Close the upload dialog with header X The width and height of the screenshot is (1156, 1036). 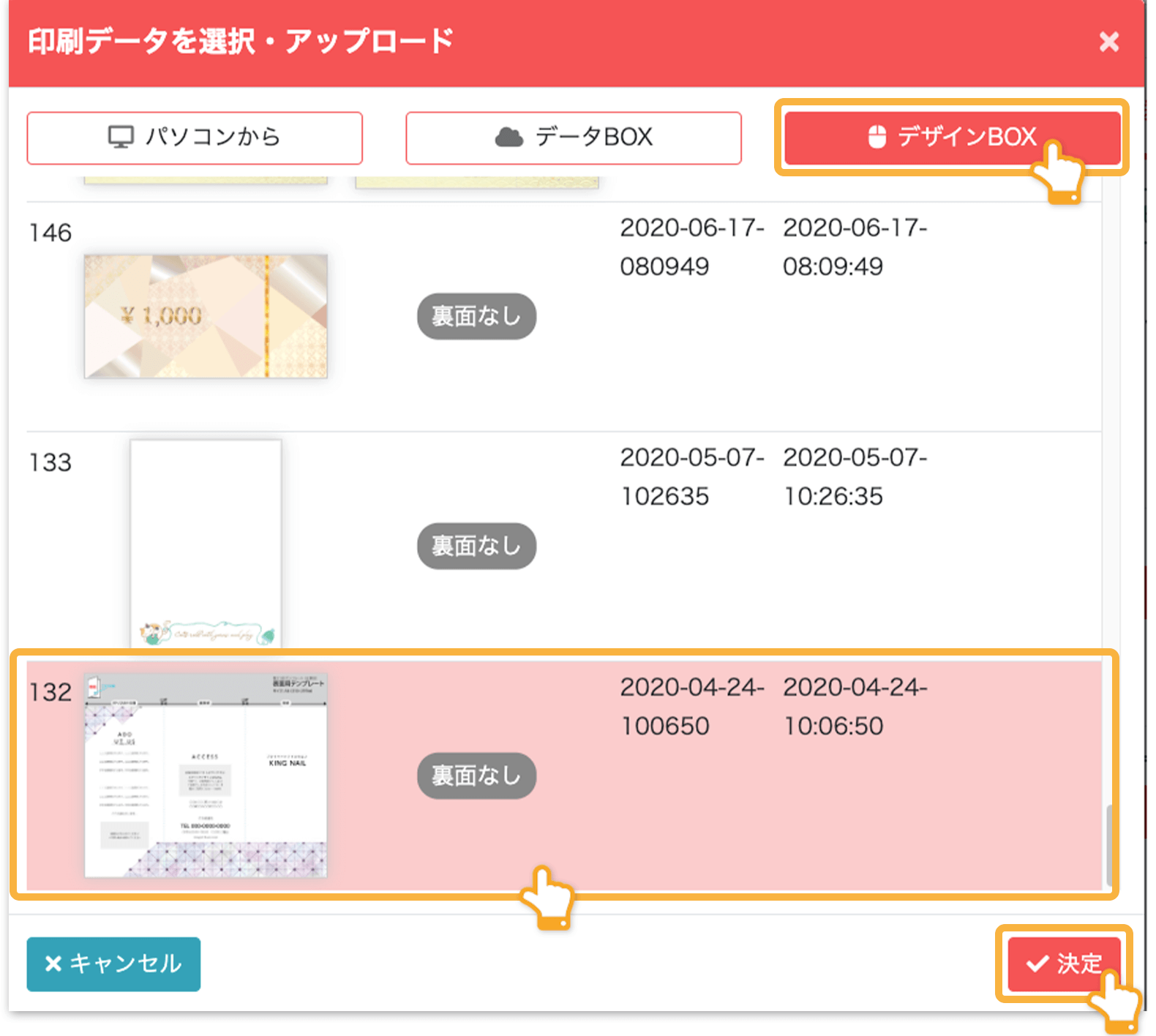click(x=1108, y=42)
